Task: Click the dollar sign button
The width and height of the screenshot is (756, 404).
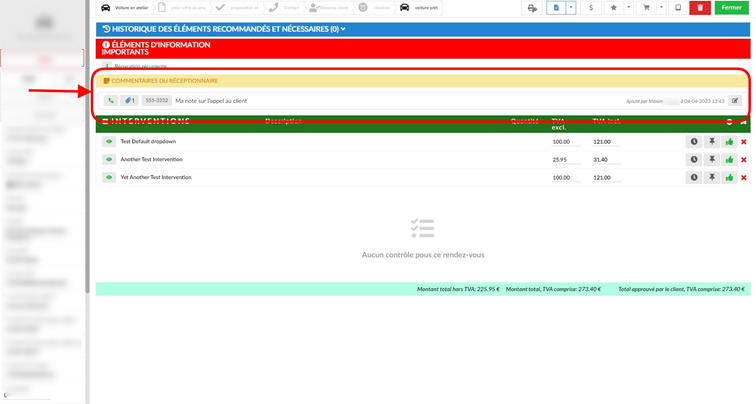Action: pos(591,8)
